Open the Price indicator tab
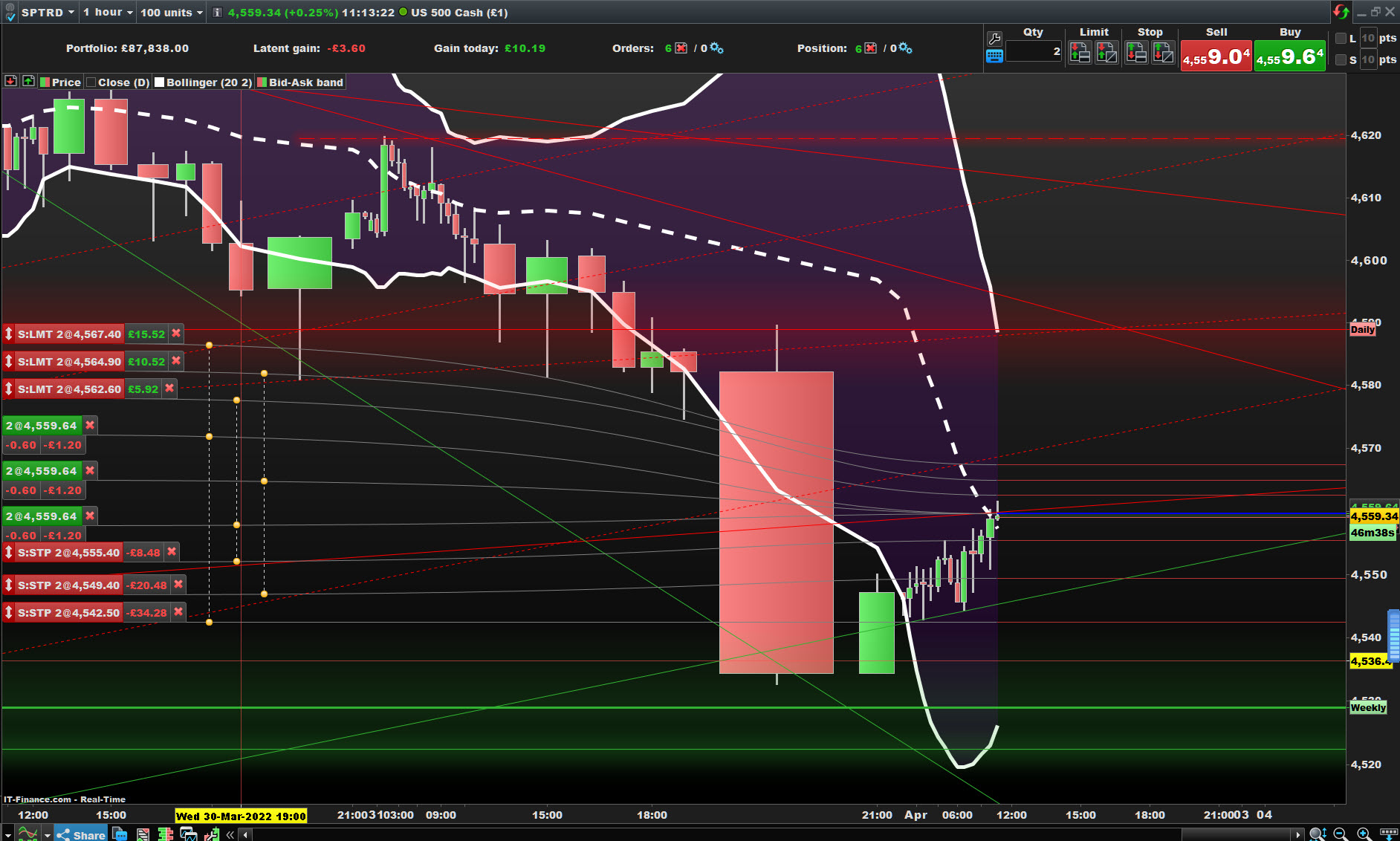 click(x=60, y=82)
